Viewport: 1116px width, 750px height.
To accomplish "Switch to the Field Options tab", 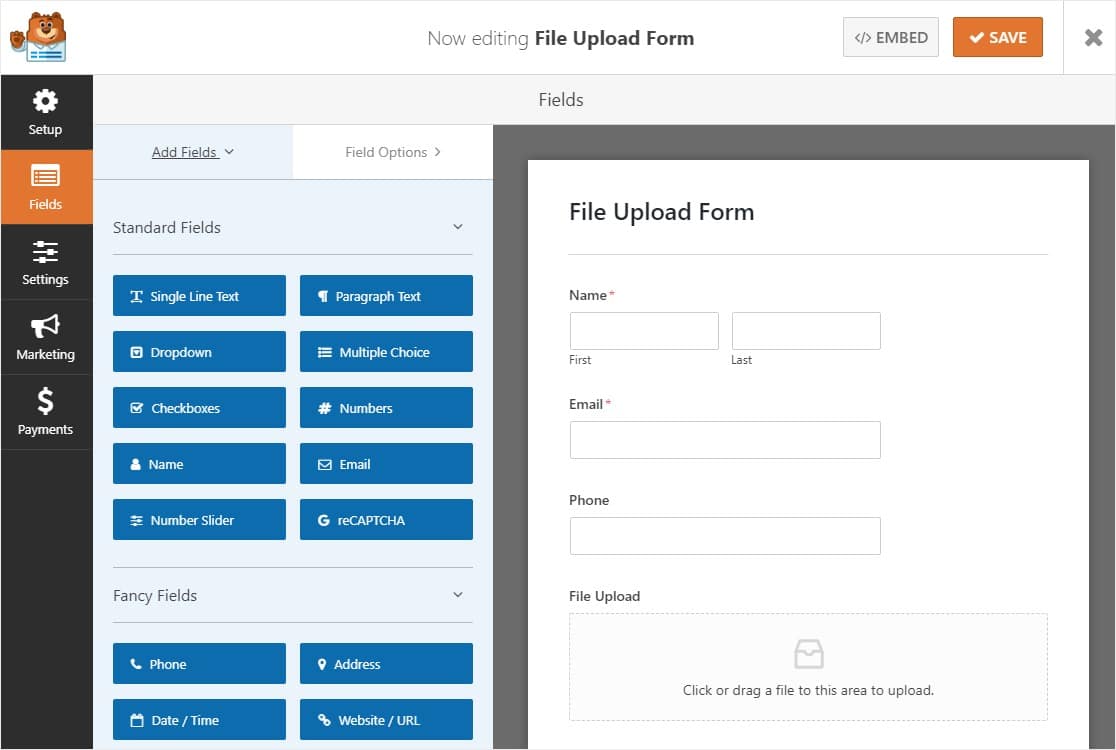I will tap(391, 151).
